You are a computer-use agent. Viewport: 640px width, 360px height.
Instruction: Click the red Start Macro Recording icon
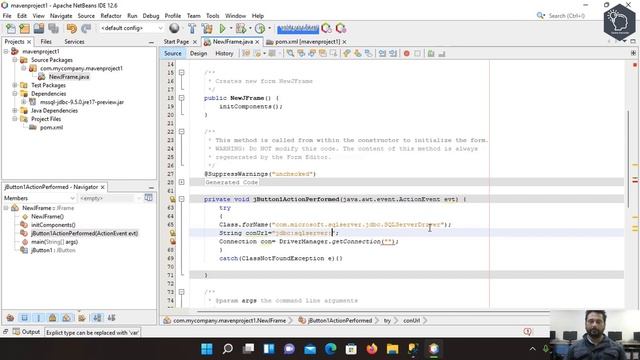(407, 53)
